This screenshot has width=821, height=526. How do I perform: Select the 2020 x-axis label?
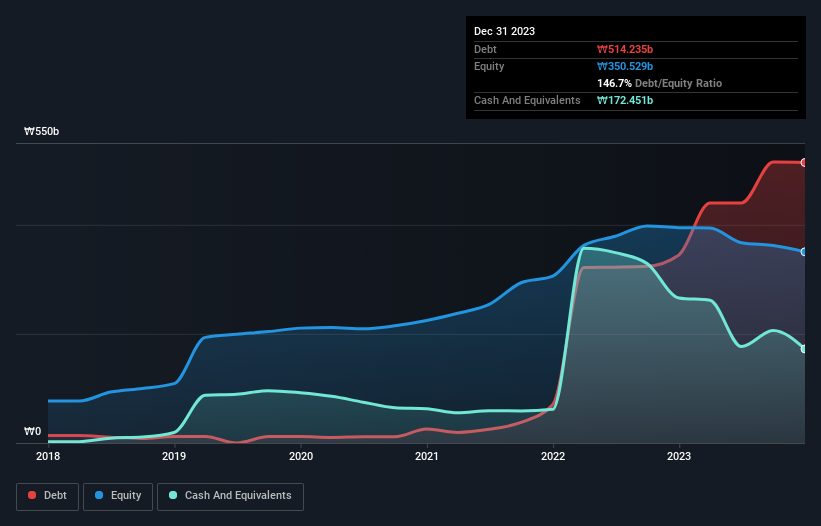[301, 456]
